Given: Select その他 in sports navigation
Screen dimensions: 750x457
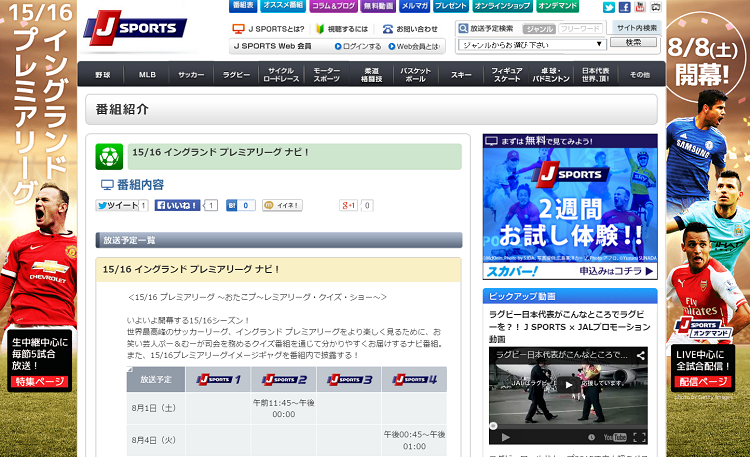Looking at the screenshot, I should pos(640,75).
